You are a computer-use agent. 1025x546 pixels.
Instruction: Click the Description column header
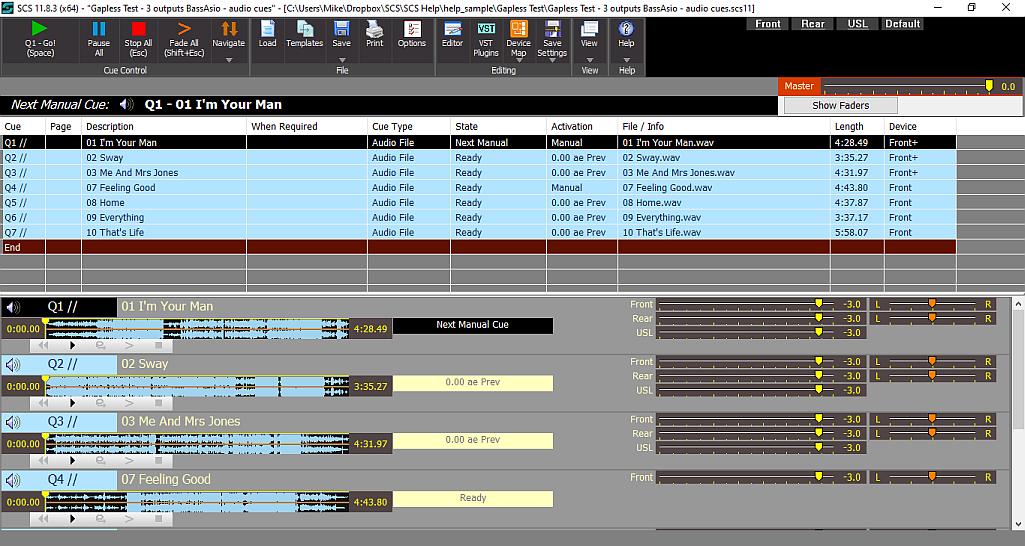click(x=163, y=126)
